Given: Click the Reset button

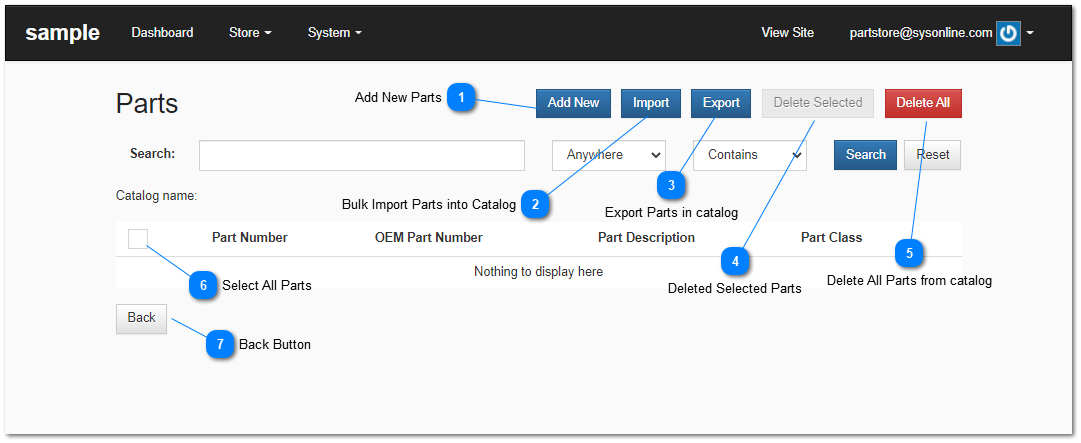Looking at the screenshot, I should (932, 155).
